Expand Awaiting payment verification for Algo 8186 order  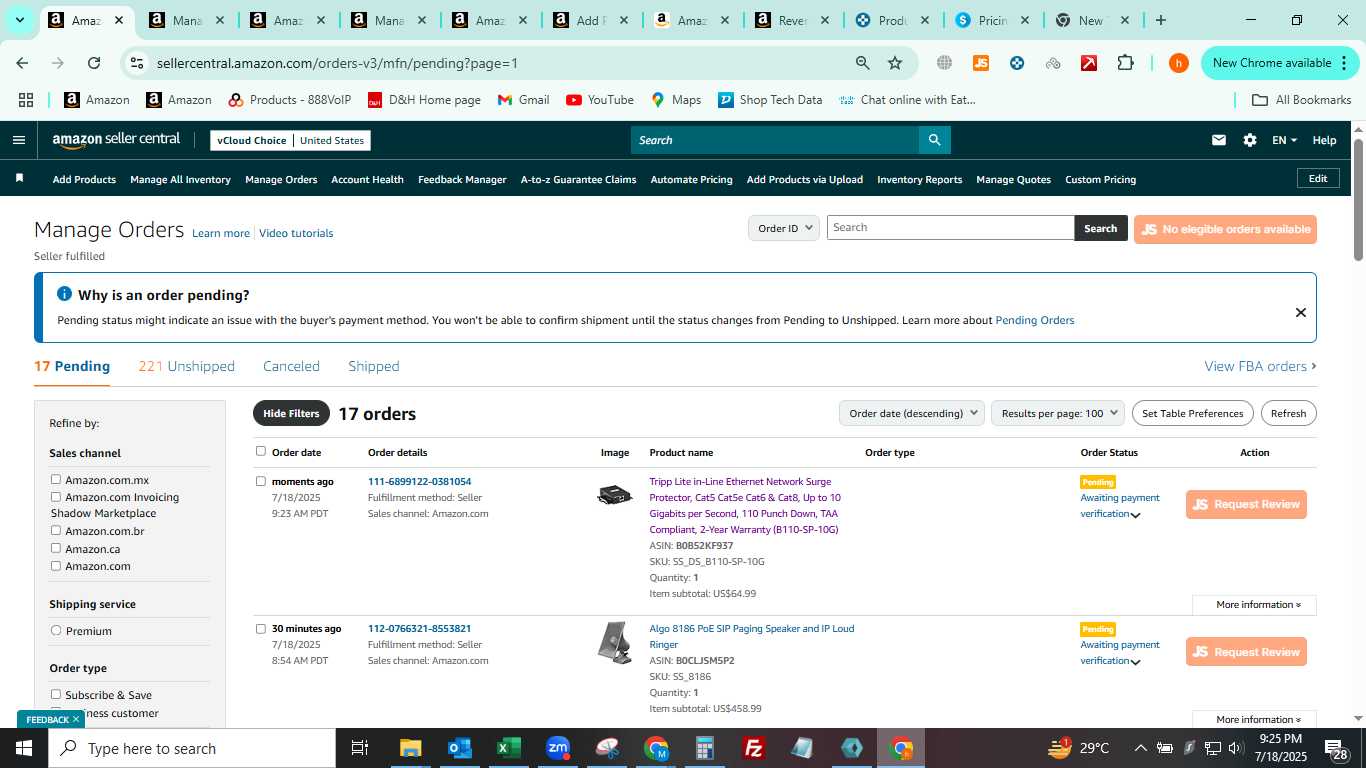tap(1135, 662)
